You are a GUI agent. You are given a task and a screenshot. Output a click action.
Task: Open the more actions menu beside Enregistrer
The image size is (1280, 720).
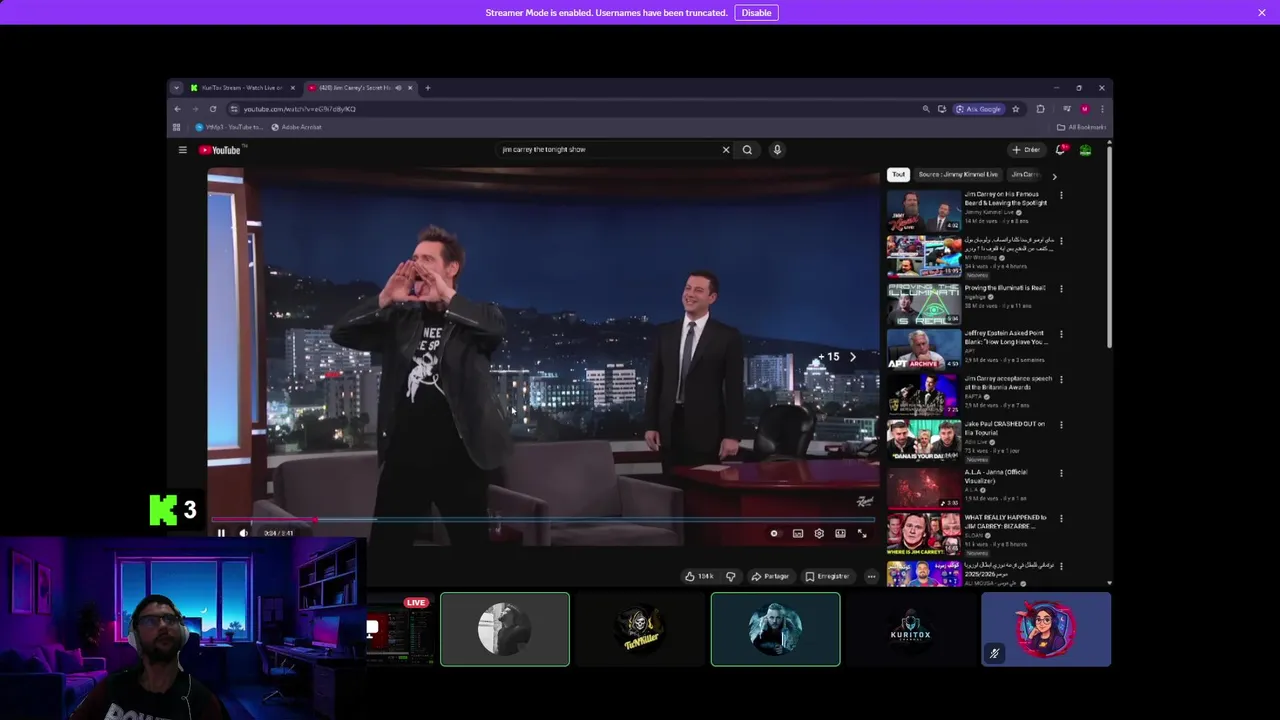871,576
